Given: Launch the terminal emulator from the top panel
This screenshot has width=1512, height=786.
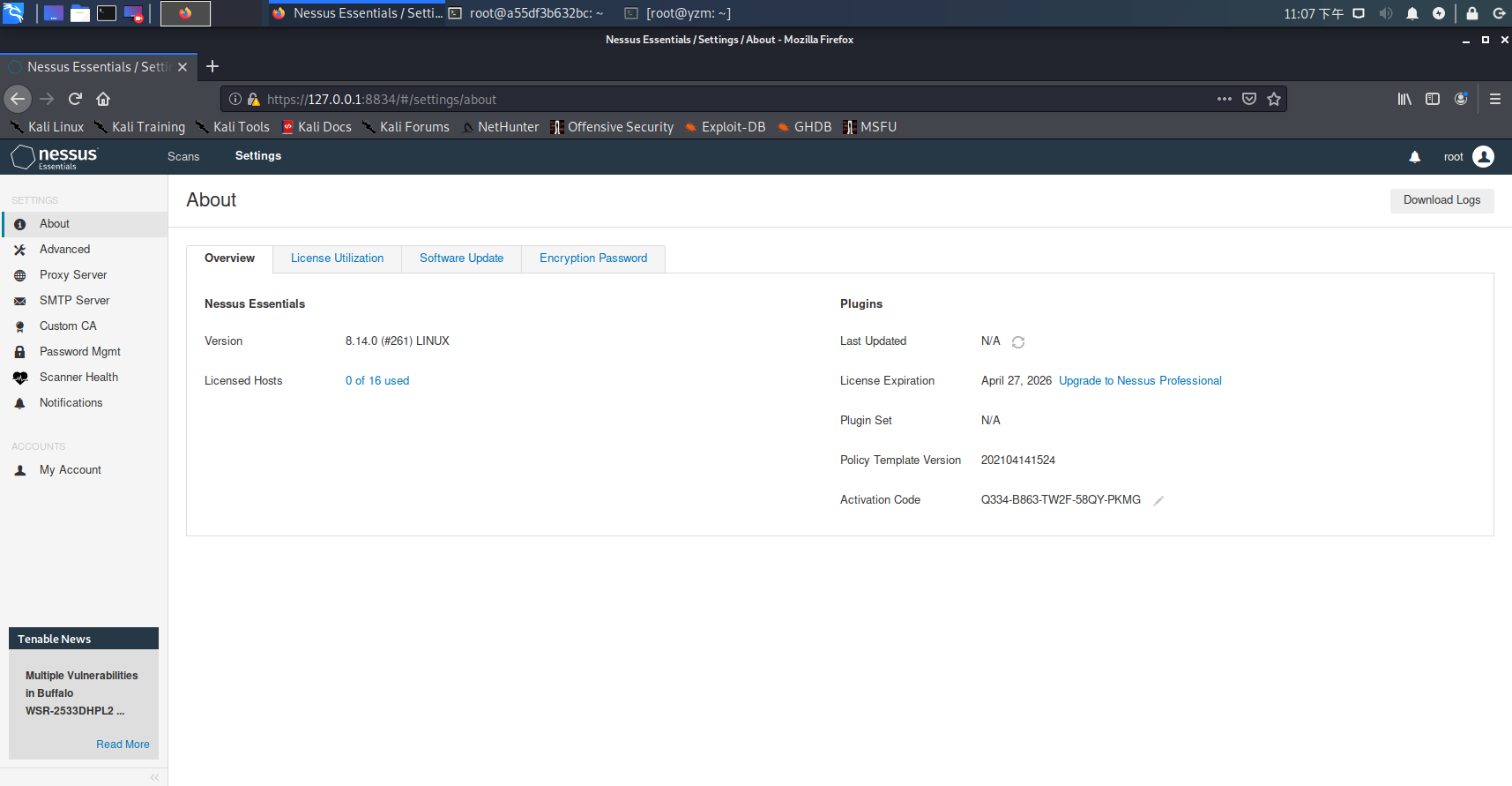Looking at the screenshot, I should coord(107,13).
